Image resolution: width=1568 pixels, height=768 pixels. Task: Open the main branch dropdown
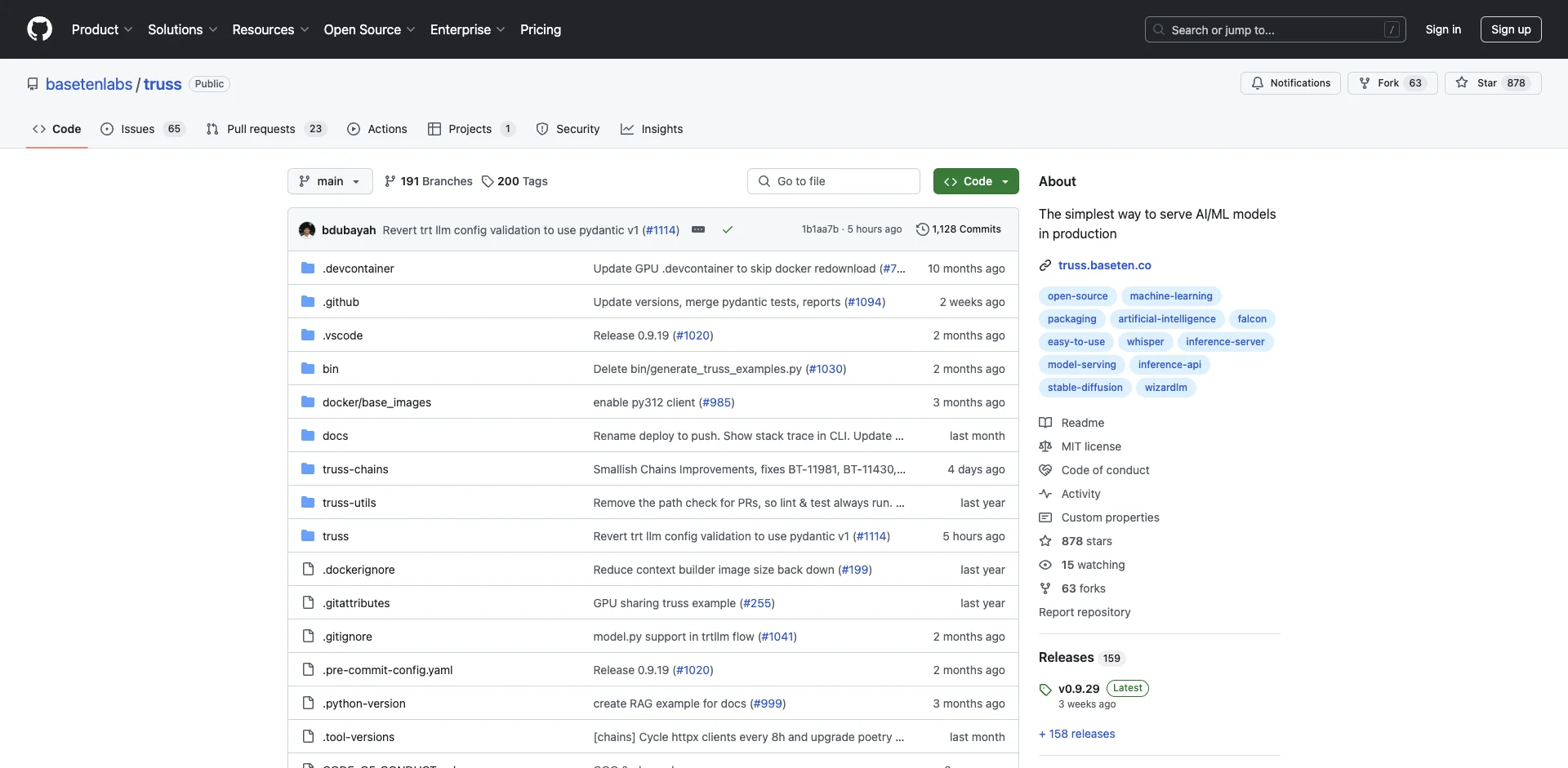[330, 181]
